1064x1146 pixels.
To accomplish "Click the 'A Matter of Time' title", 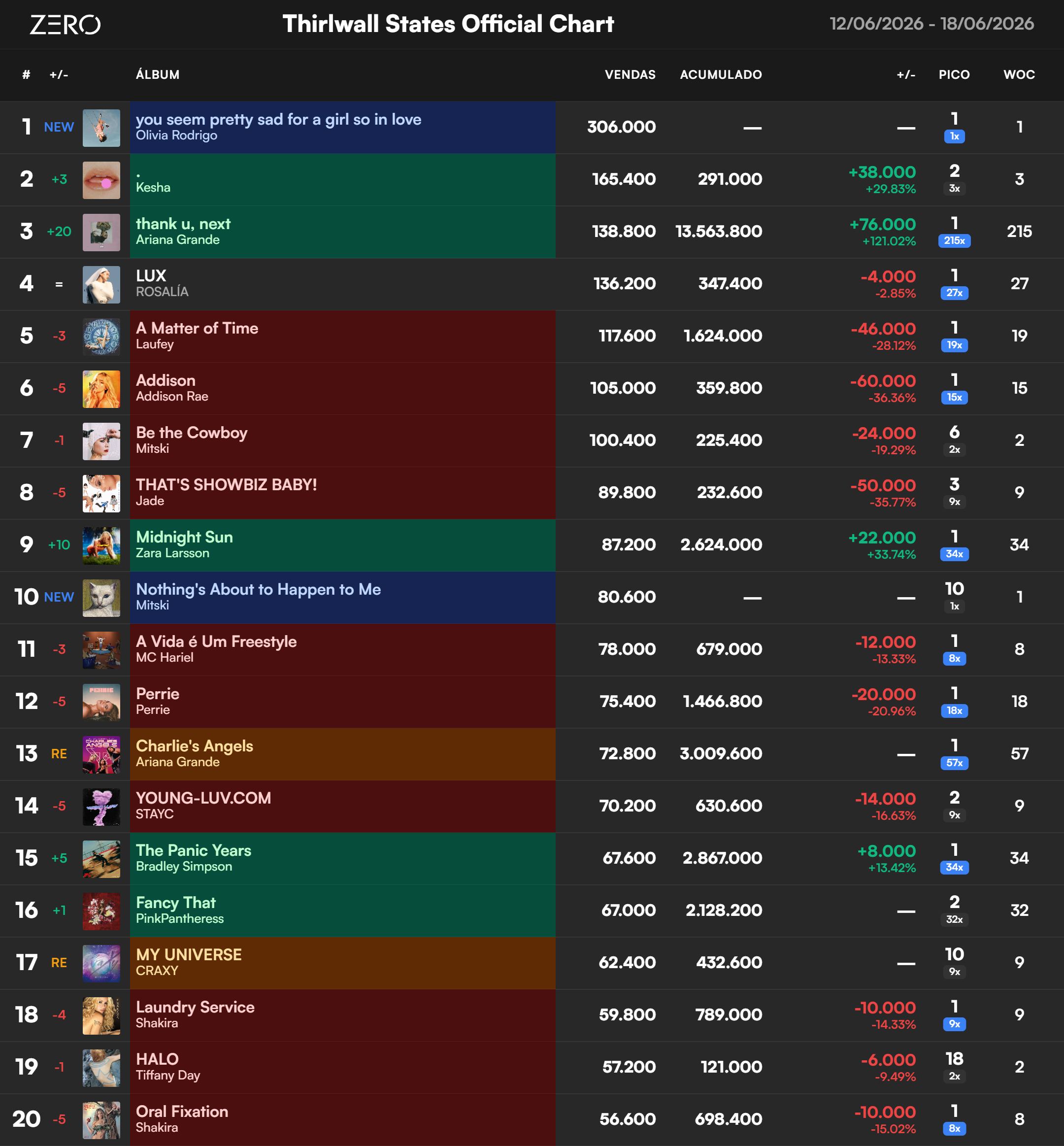I will coord(197,328).
